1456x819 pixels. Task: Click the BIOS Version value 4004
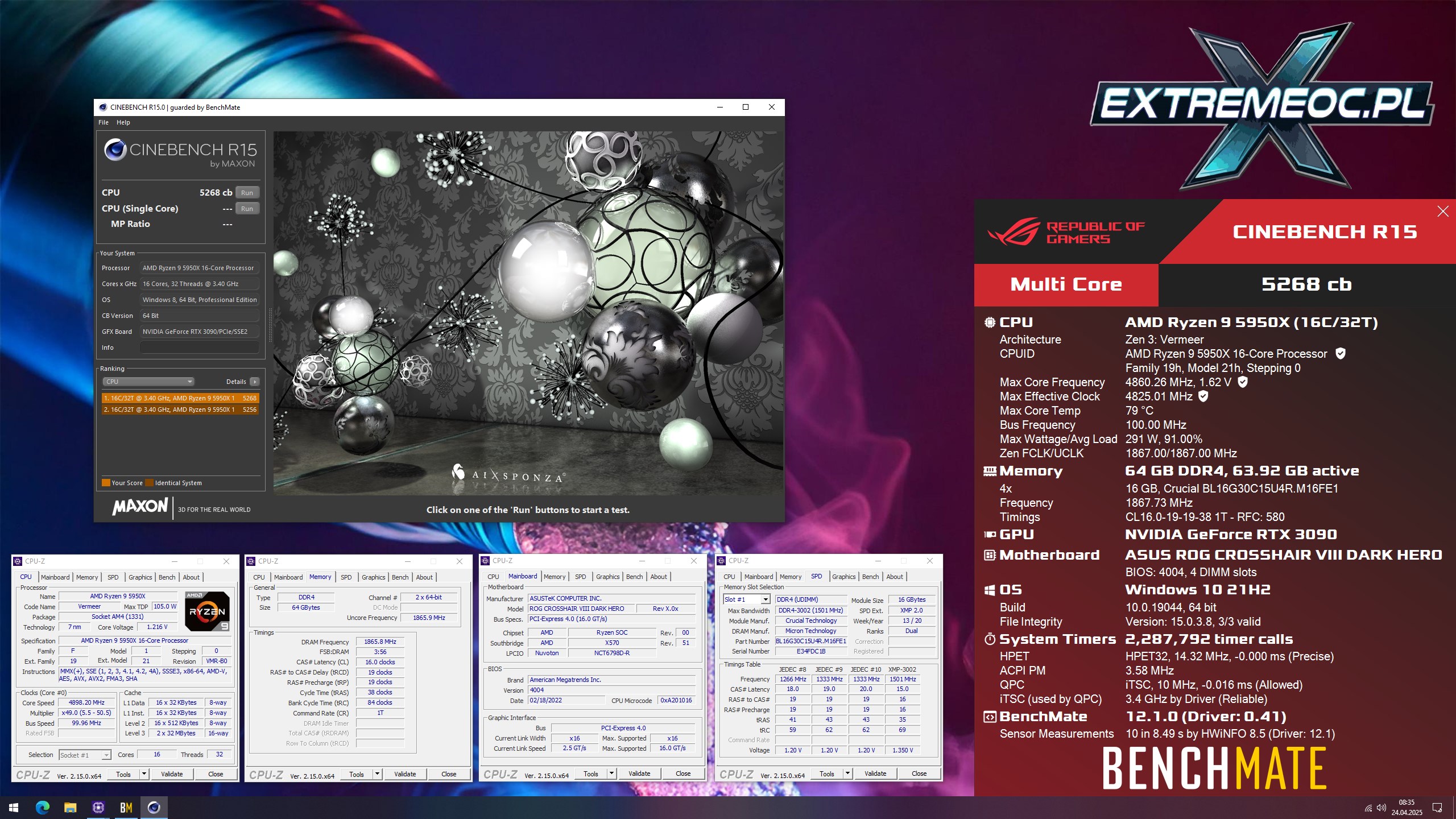tap(611, 690)
